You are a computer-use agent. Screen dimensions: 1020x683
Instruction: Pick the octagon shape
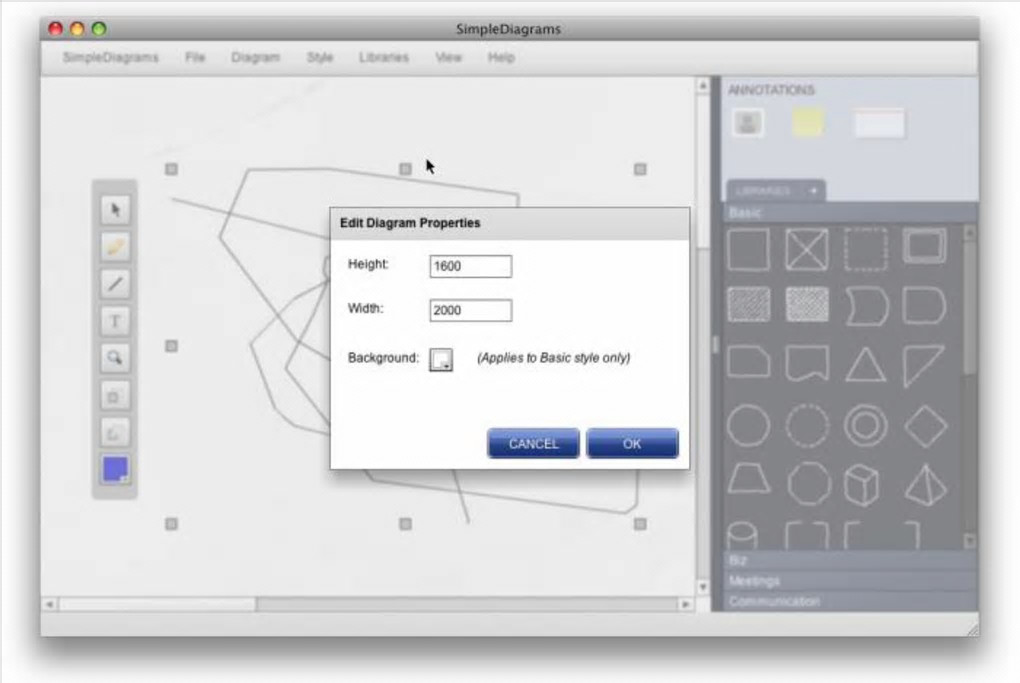[809, 484]
